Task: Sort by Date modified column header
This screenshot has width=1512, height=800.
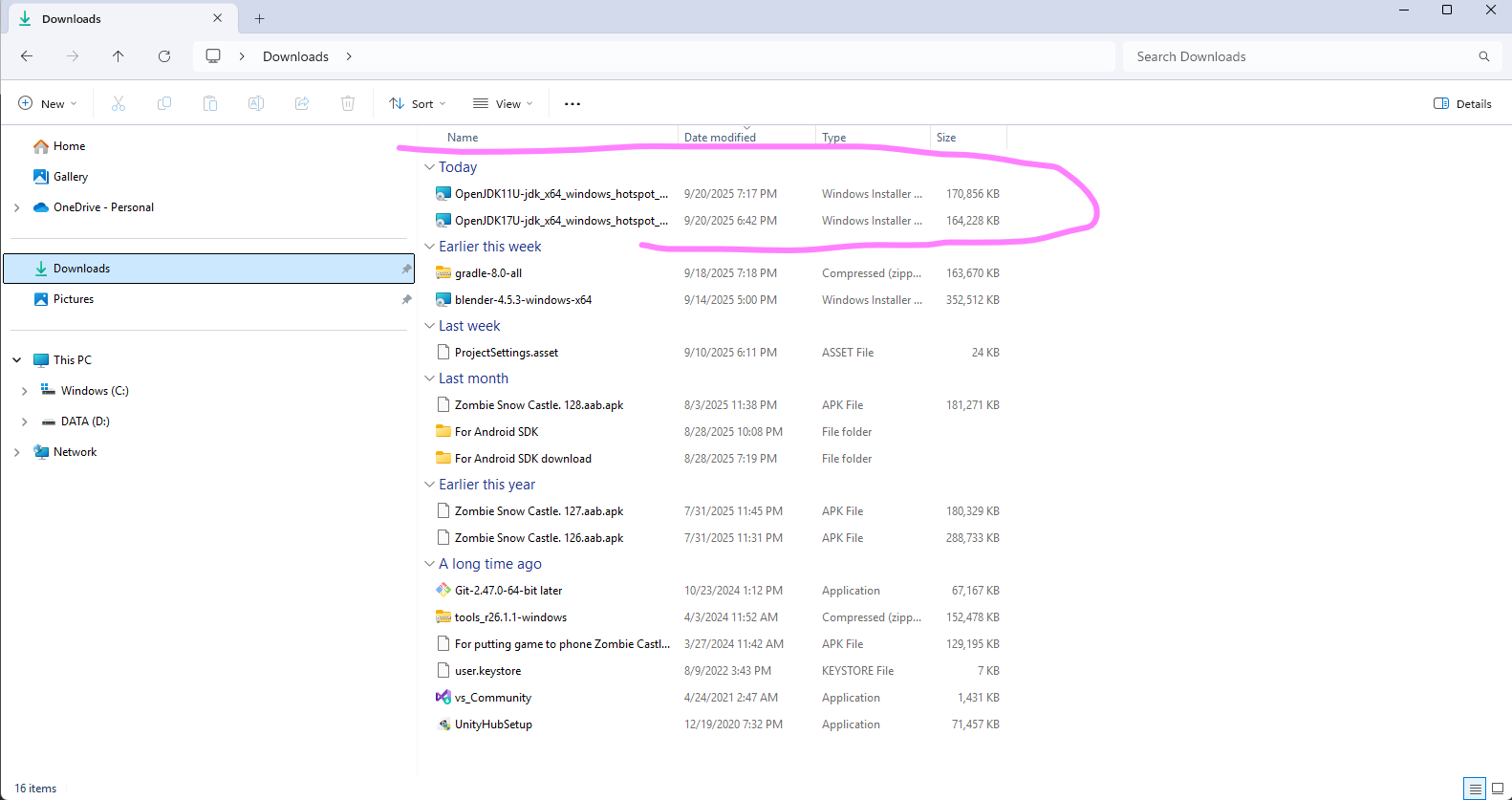Action: pos(720,138)
